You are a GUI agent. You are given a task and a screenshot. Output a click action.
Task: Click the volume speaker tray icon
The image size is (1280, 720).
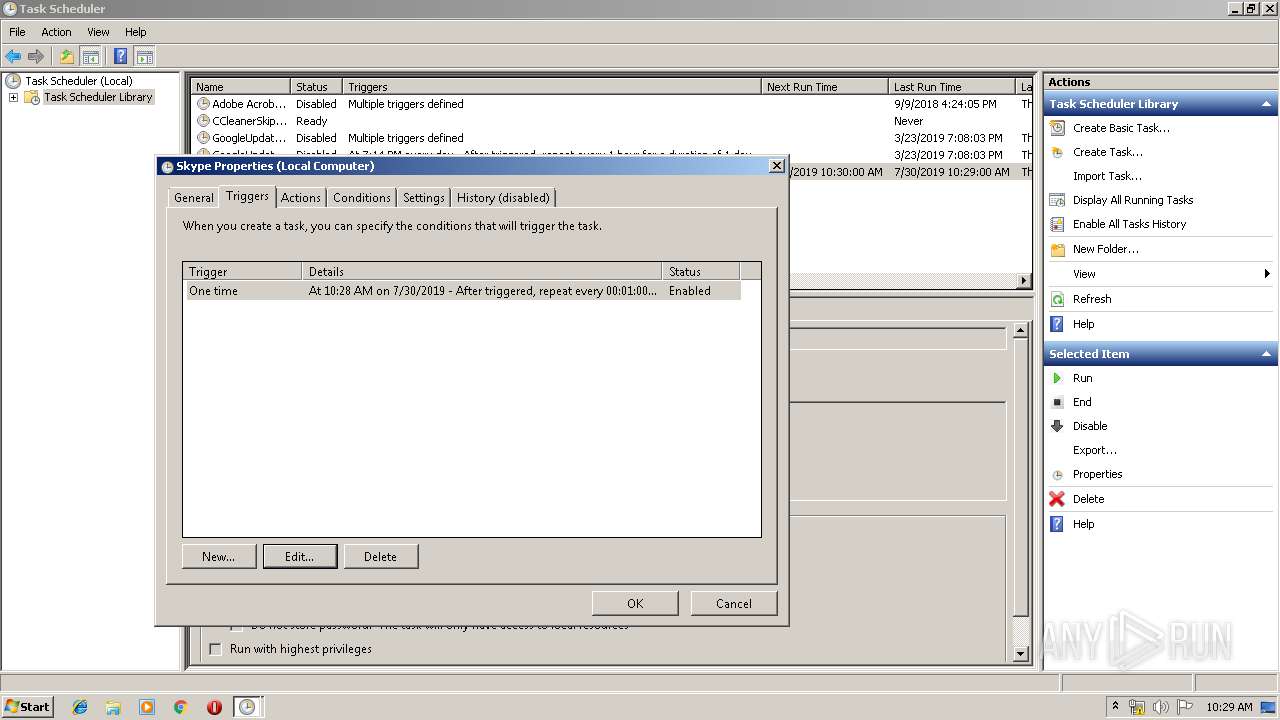(x=1161, y=707)
